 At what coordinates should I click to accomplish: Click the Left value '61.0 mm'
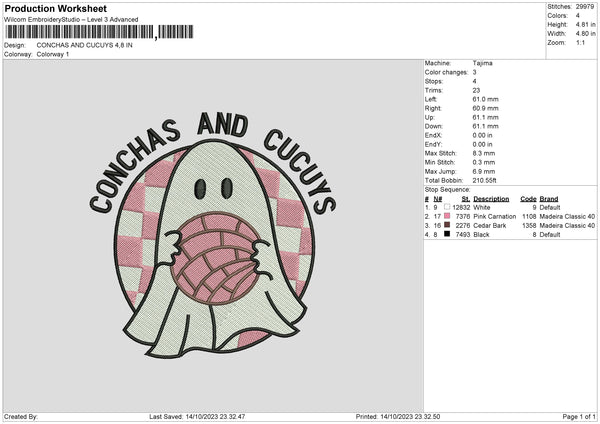pos(485,99)
